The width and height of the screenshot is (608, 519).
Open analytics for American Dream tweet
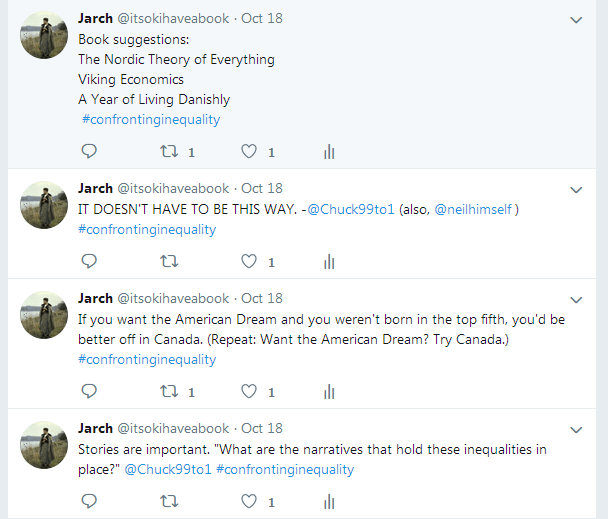point(329,392)
